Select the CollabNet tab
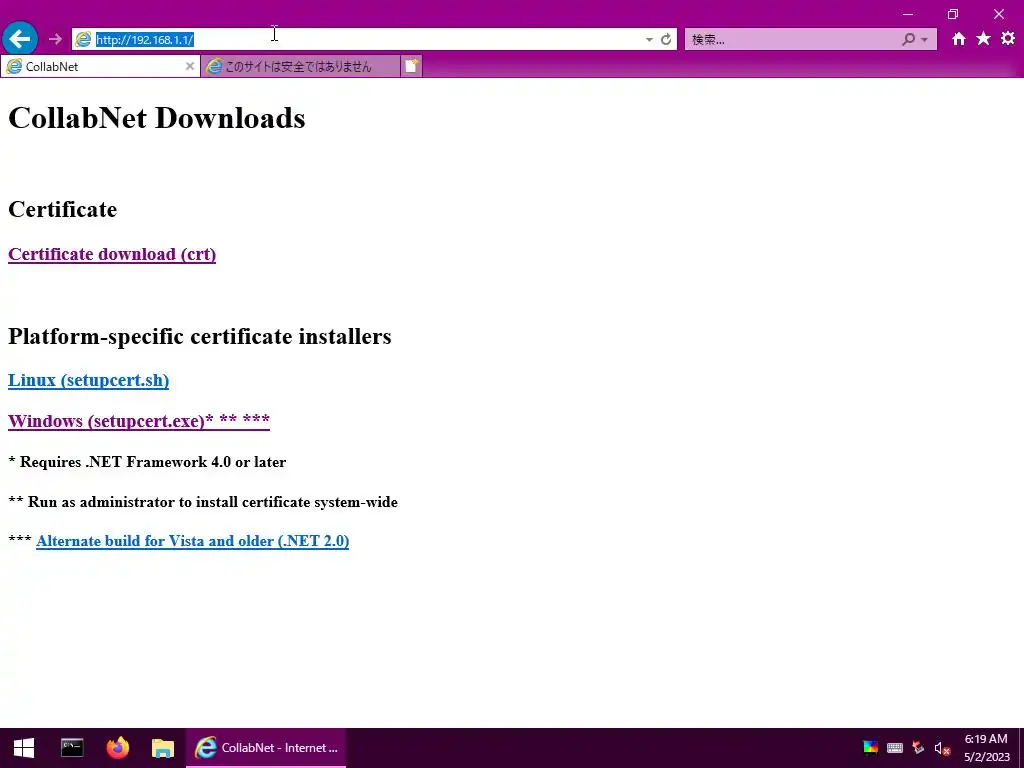Viewport: 1024px width, 768px height. coord(100,66)
